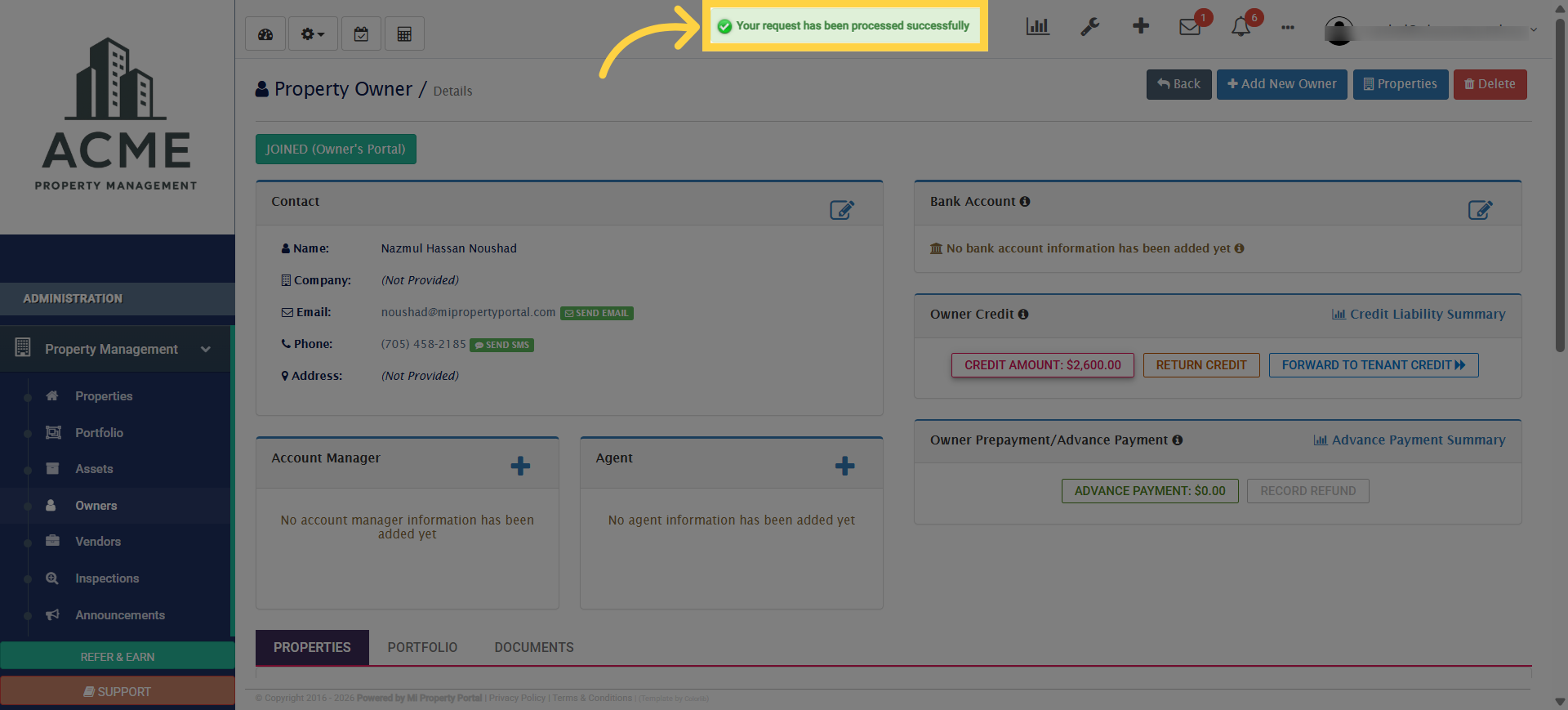Screen dimensions: 1568x710
Task: Click the Record Refund button
Action: click(1308, 491)
